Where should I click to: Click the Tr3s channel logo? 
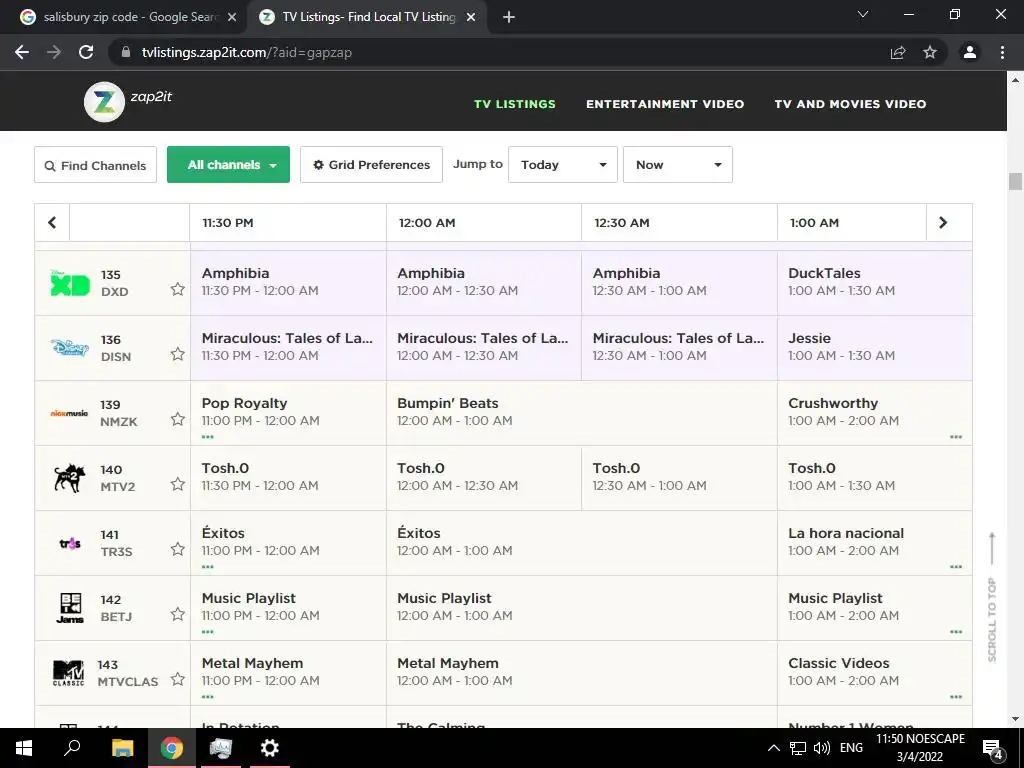(x=70, y=543)
